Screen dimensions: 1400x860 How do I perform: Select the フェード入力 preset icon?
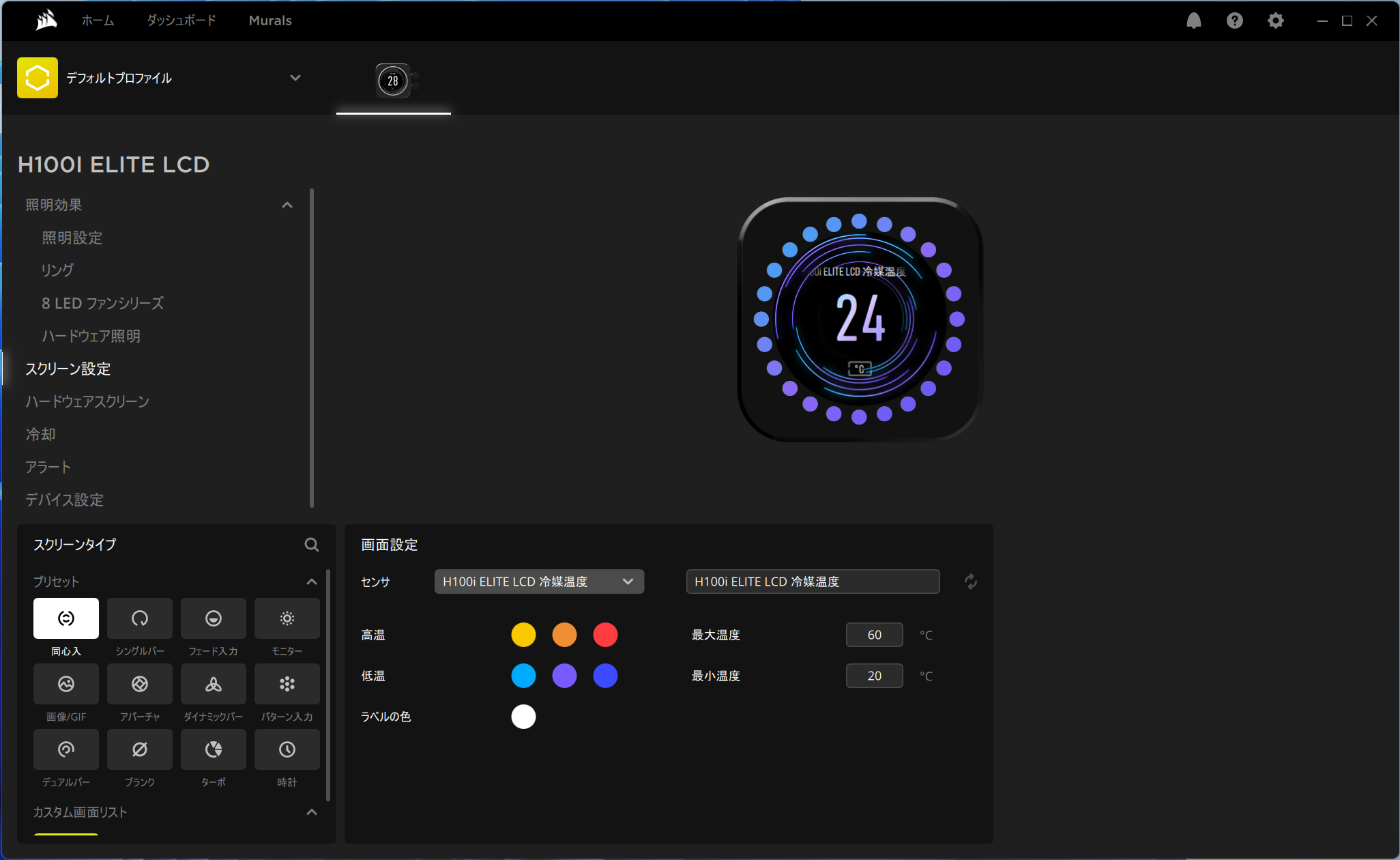214,618
